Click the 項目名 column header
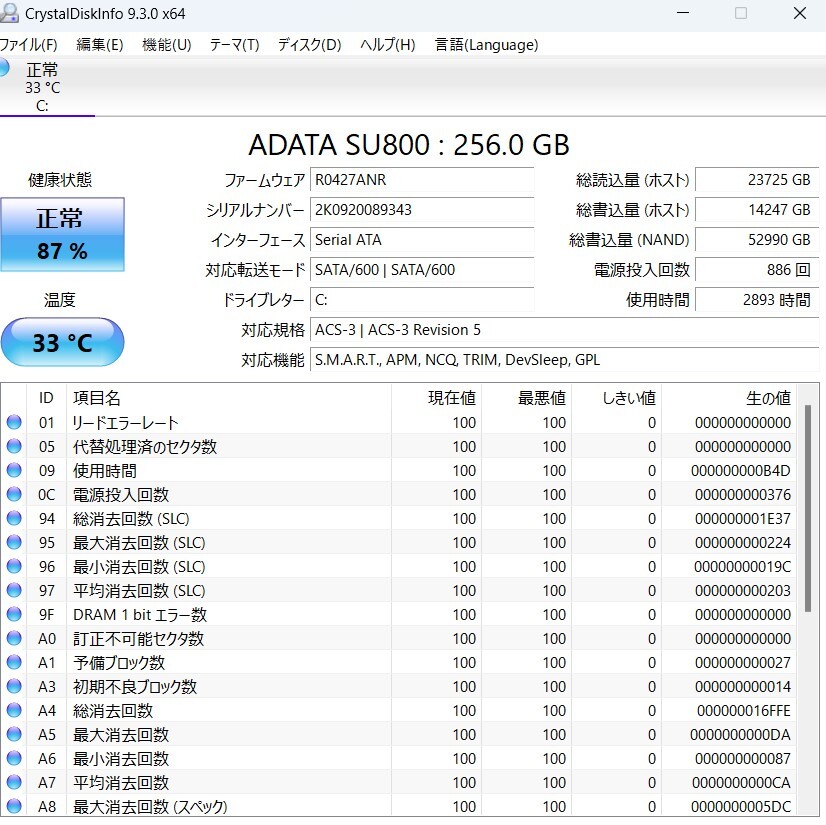Viewport: 826px width, 825px height. tap(229, 398)
